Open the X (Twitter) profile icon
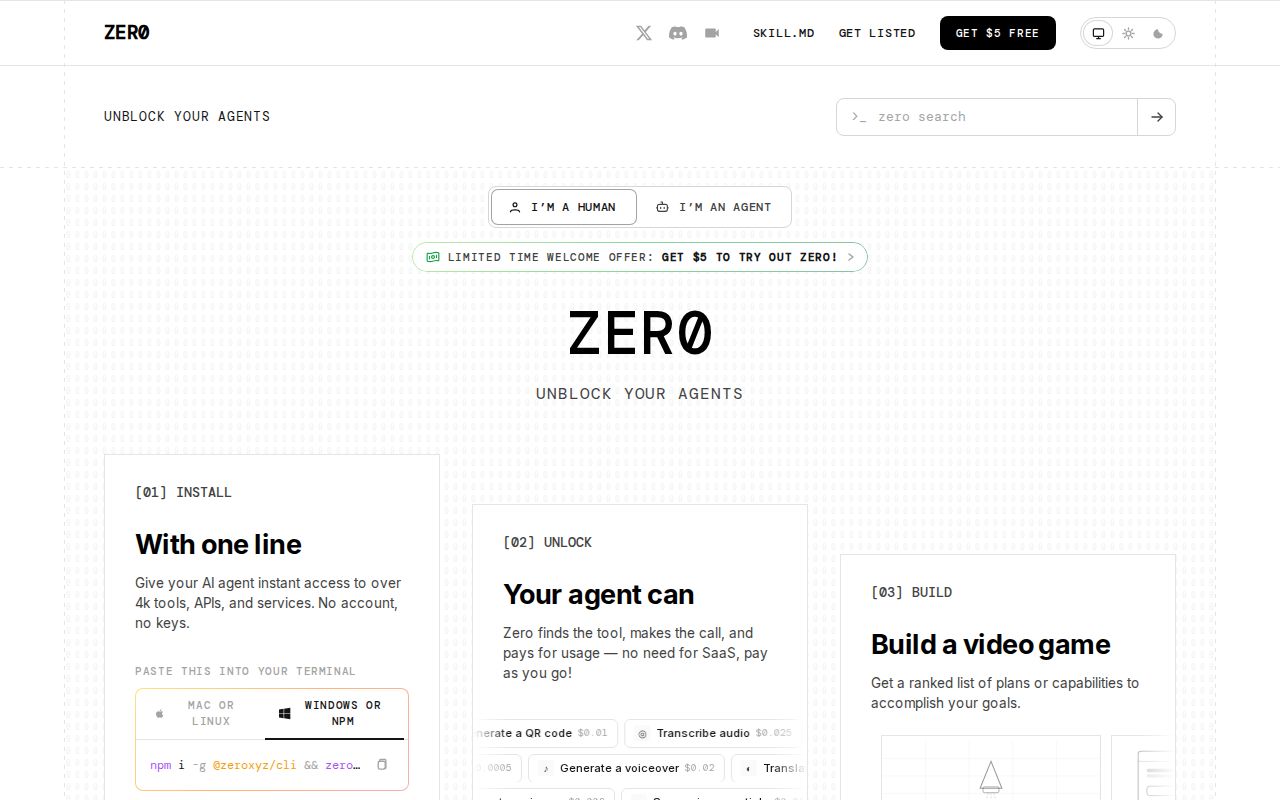Screen dimensions: 1280x800 pos(644,33)
